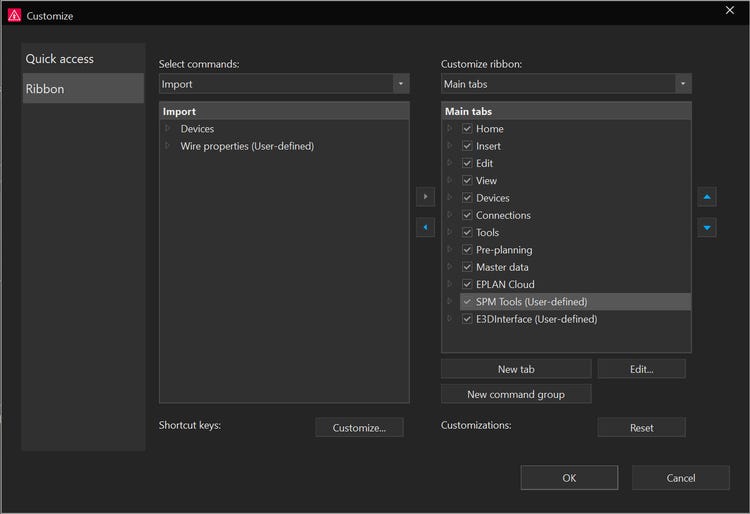Select SPM Tools (User-defined) in the list
750x514 pixels.
(x=531, y=302)
